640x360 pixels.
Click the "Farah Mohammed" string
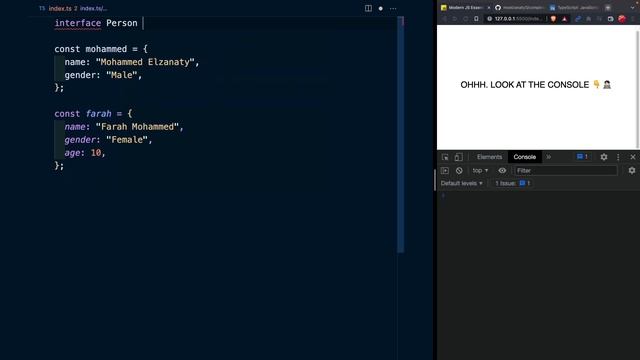138,127
